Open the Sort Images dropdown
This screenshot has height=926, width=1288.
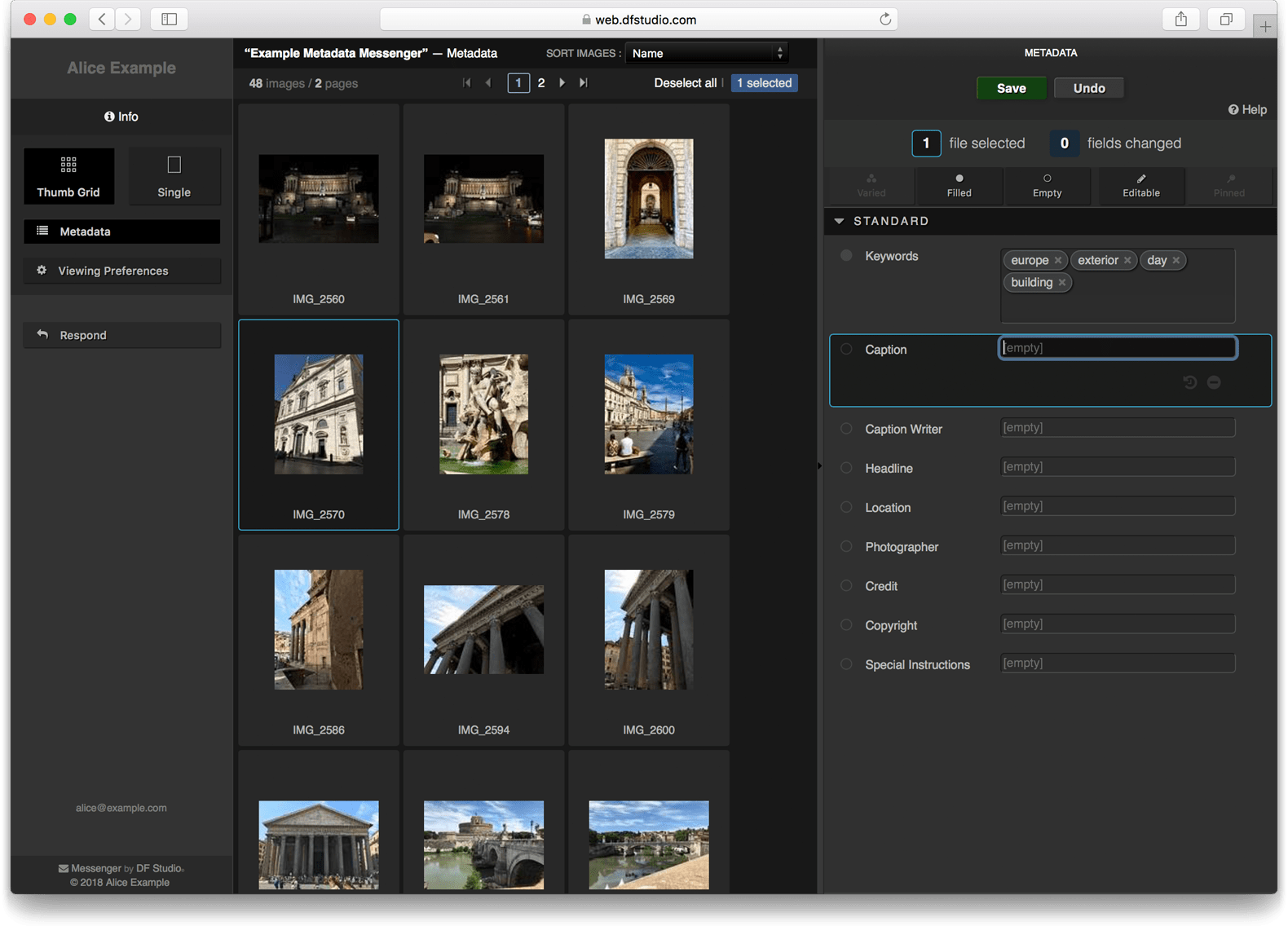(x=707, y=53)
